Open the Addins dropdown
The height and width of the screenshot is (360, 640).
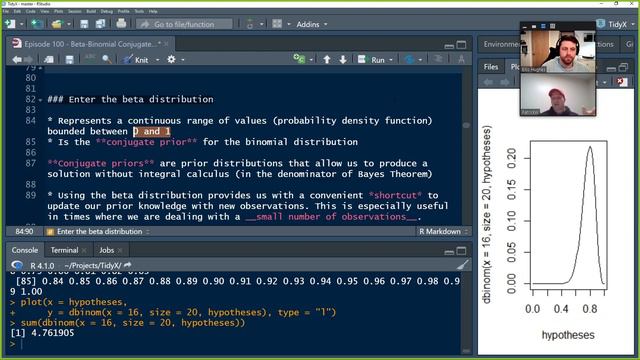pos(312,24)
